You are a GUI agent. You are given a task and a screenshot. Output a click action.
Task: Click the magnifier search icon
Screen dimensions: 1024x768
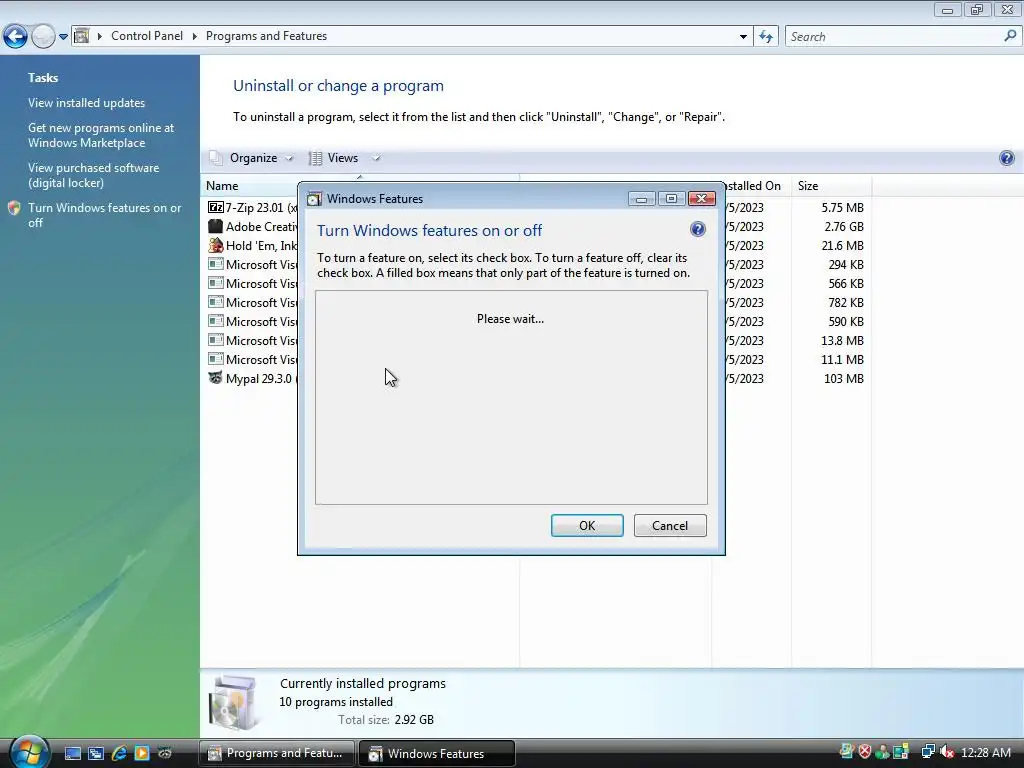[1010, 36]
